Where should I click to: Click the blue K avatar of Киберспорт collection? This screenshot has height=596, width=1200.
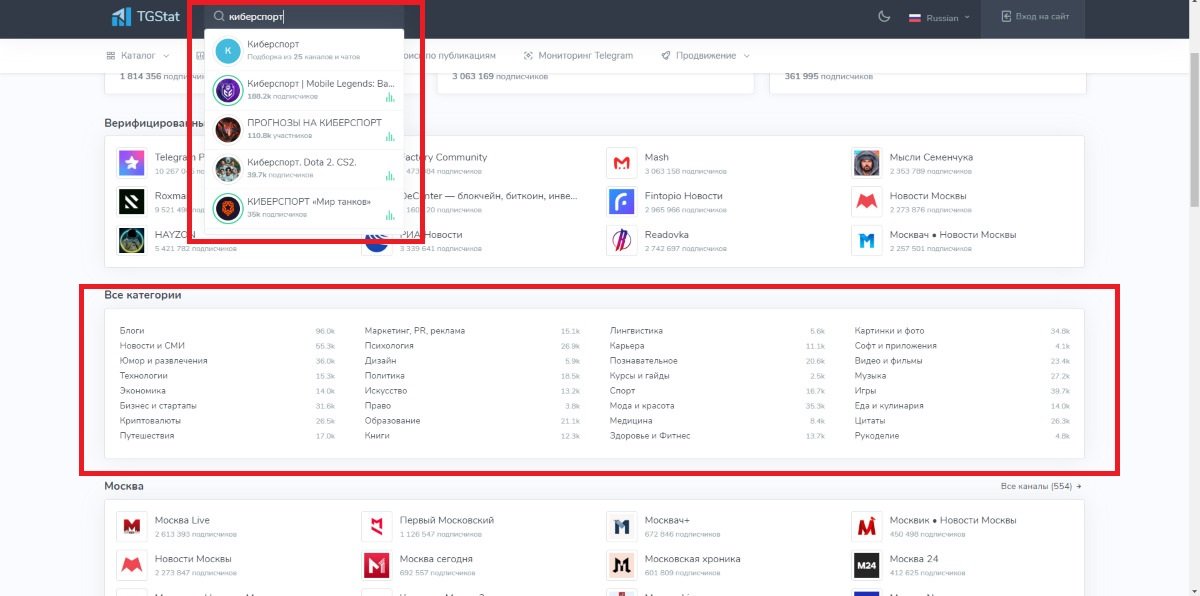[228, 50]
